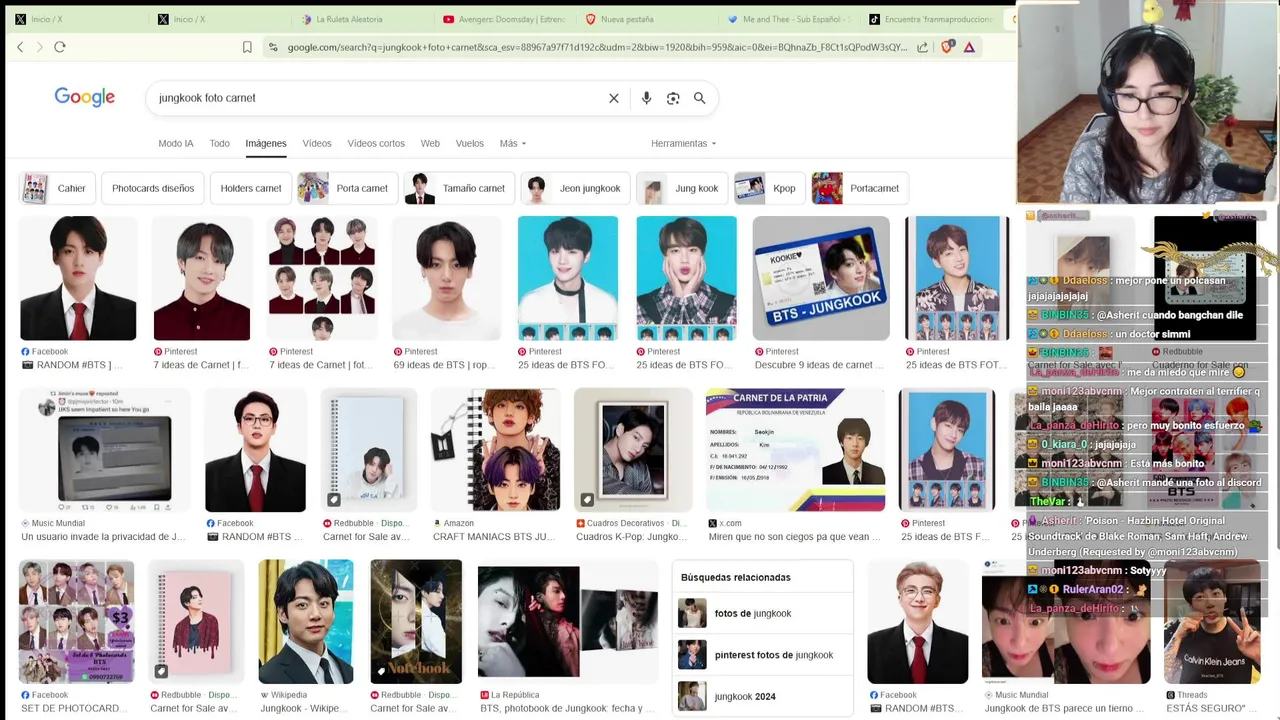Click the bookmark icon in address bar
The height and width of the screenshot is (720, 1280).
tap(247, 47)
